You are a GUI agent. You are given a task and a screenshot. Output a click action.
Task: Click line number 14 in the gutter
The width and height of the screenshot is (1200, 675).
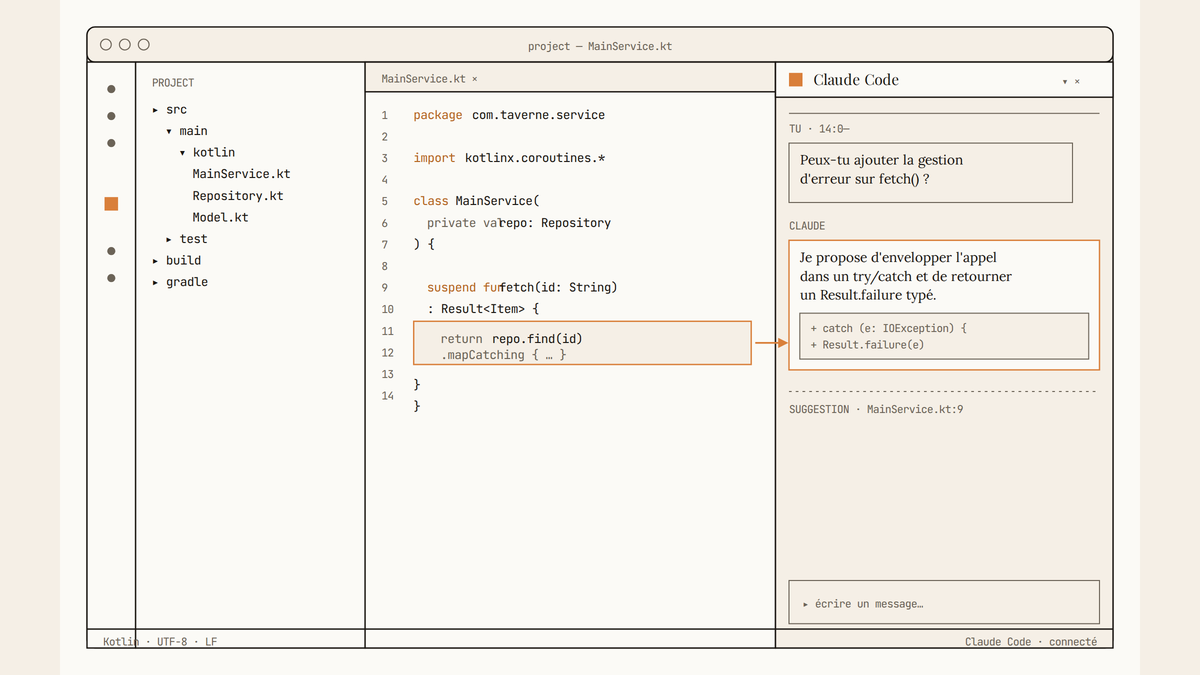coord(388,396)
